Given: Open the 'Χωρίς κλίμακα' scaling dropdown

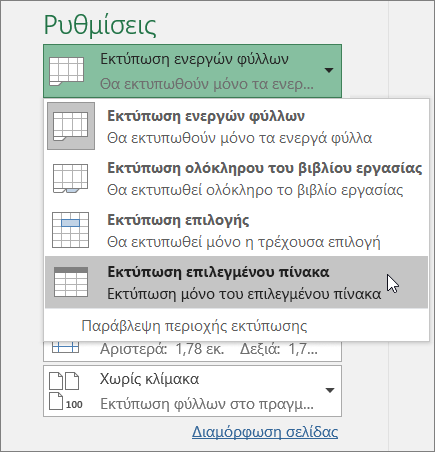Looking at the screenshot, I should pos(192,391).
